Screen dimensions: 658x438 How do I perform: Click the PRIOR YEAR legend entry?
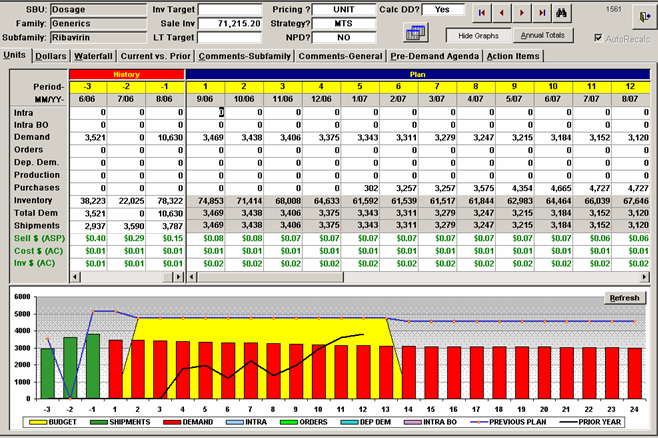click(590, 422)
